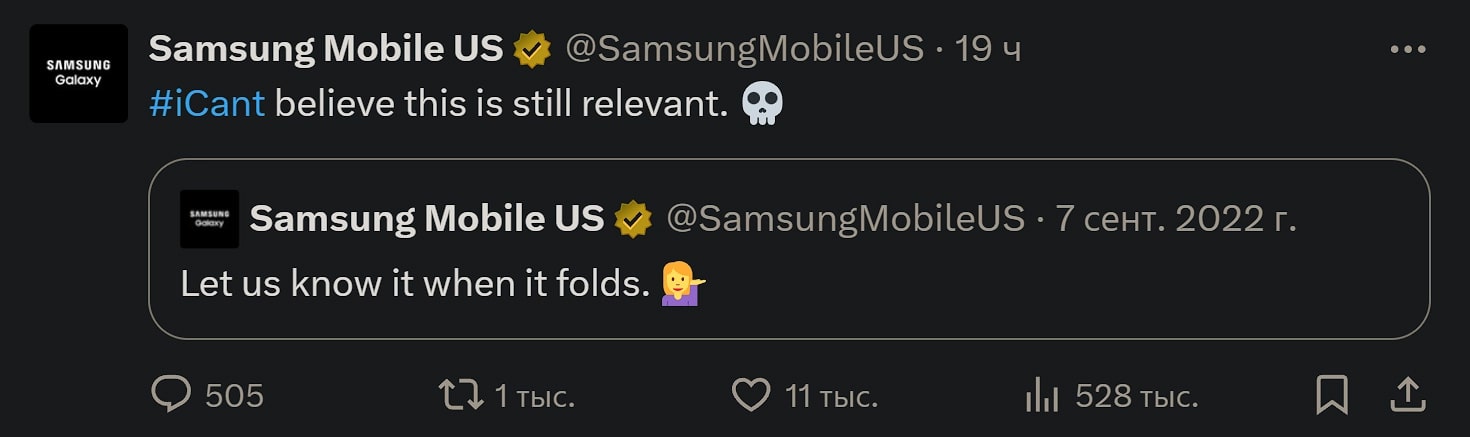Bookmark this tweet
Image resolution: width=1470 pixels, height=437 pixels.
pos(1332,395)
